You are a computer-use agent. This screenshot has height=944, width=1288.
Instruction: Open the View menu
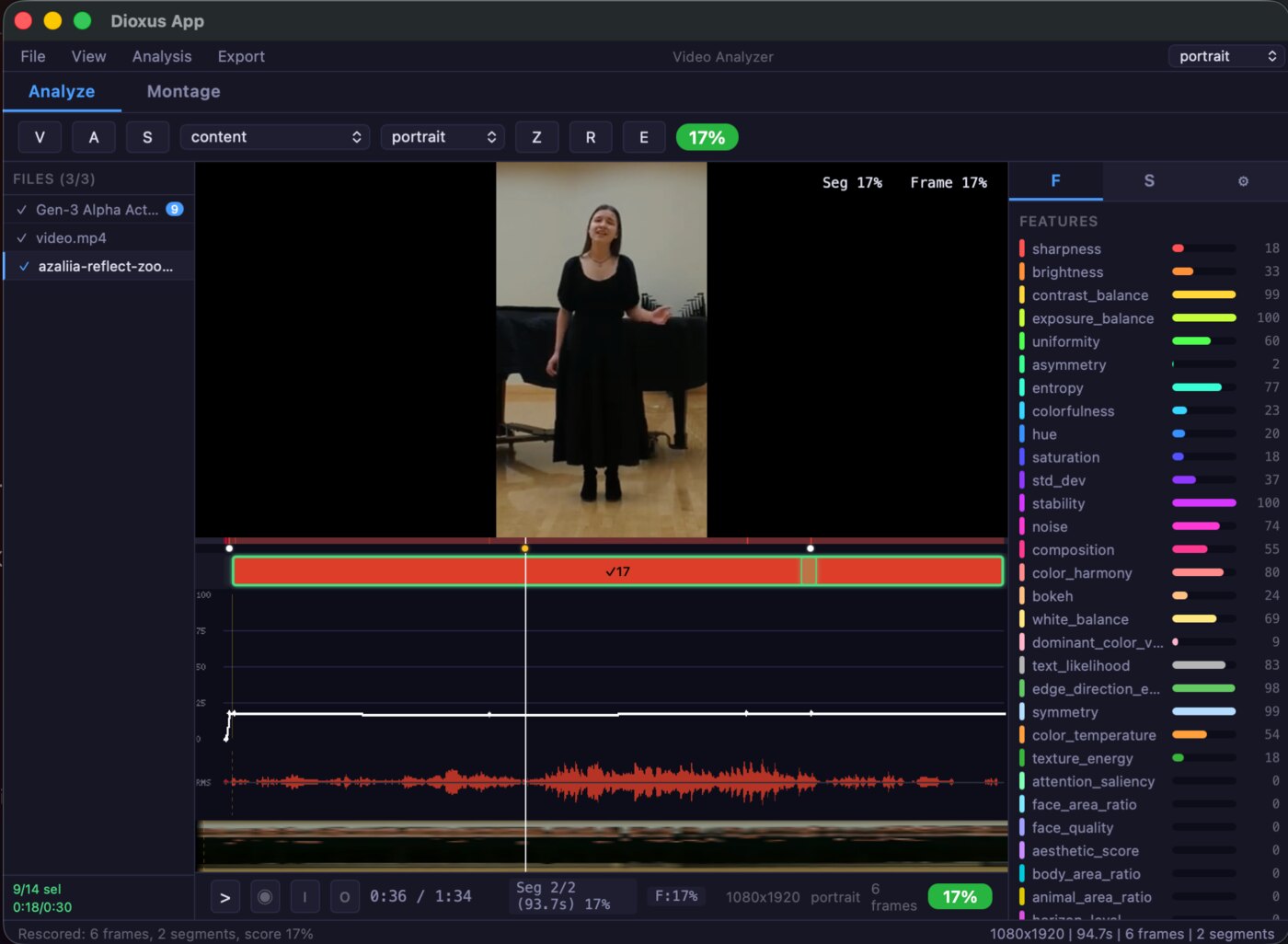tap(88, 56)
